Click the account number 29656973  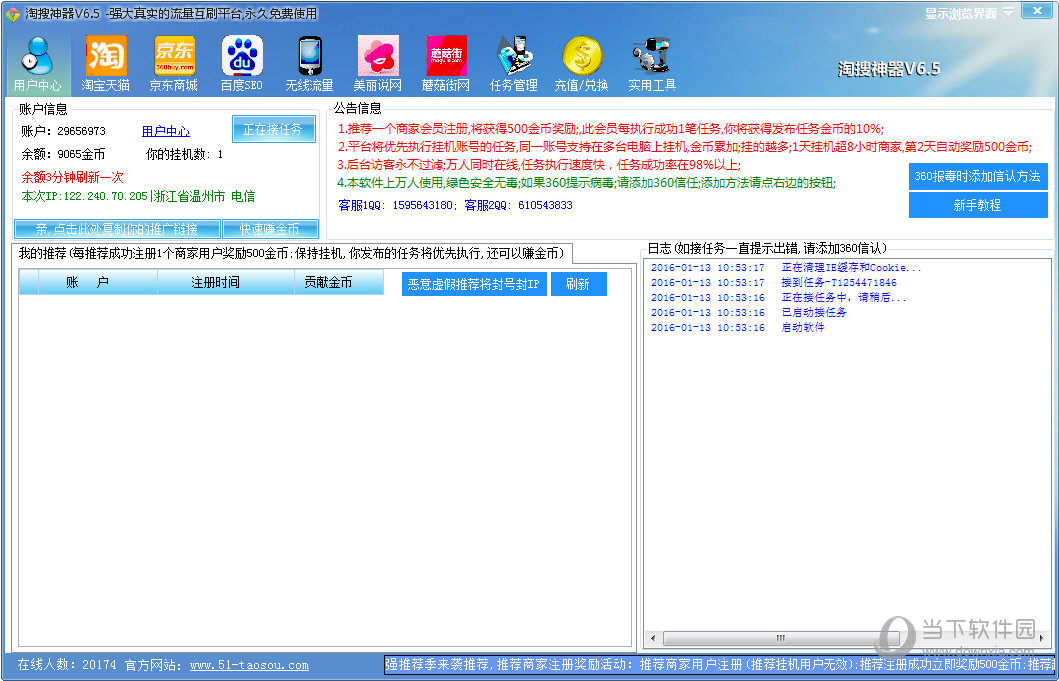81,131
